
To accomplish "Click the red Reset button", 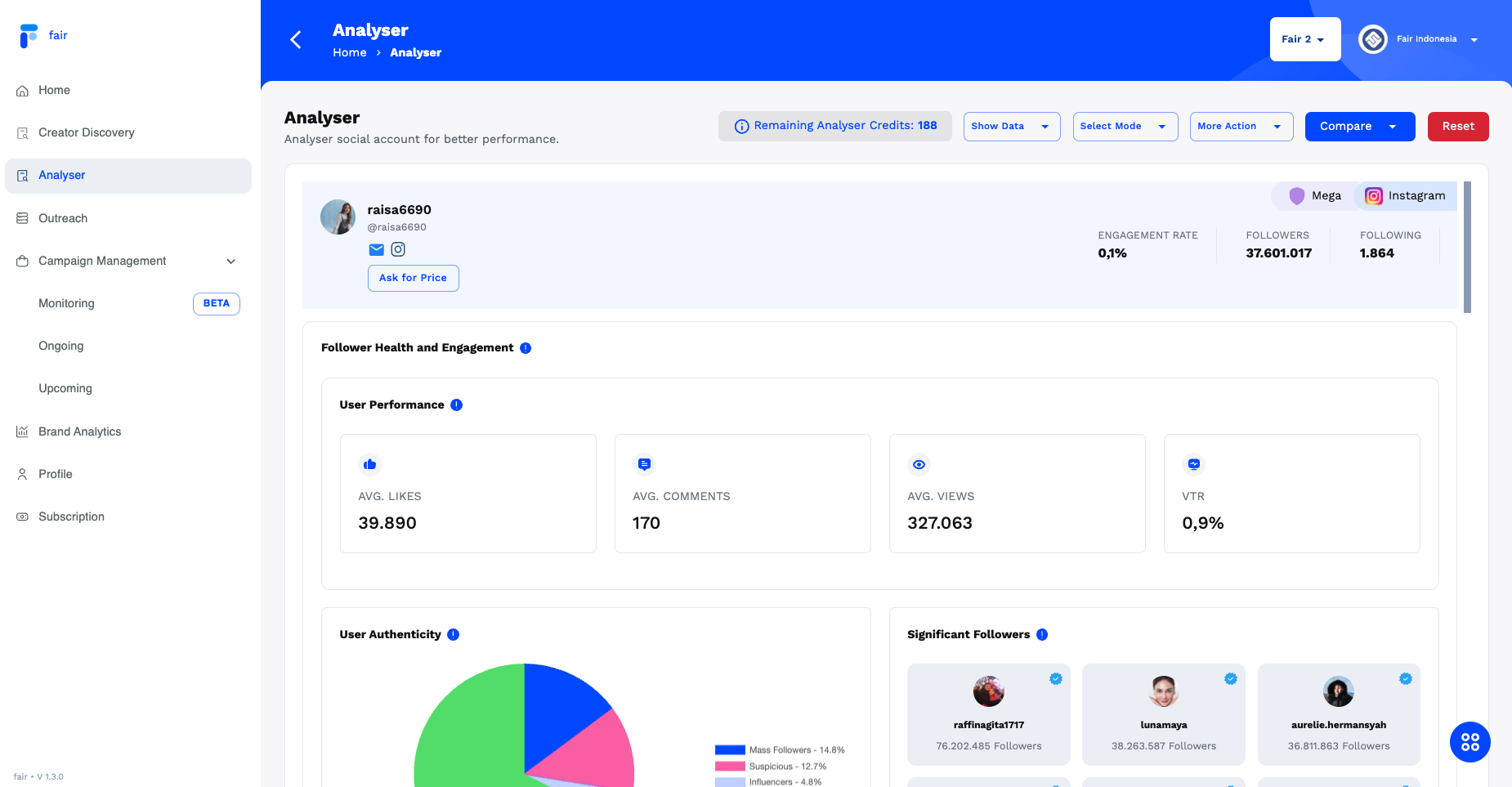I will coord(1458,127).
